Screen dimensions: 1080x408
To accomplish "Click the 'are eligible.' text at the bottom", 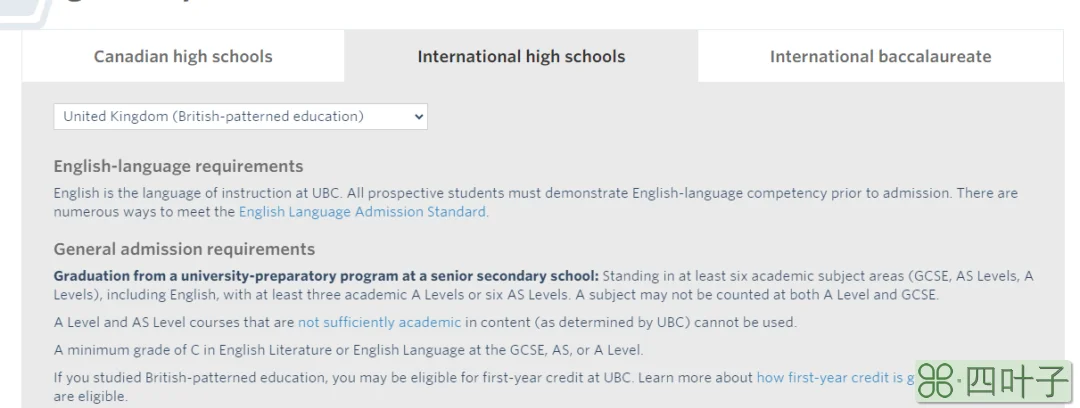I will pos(91,397).
